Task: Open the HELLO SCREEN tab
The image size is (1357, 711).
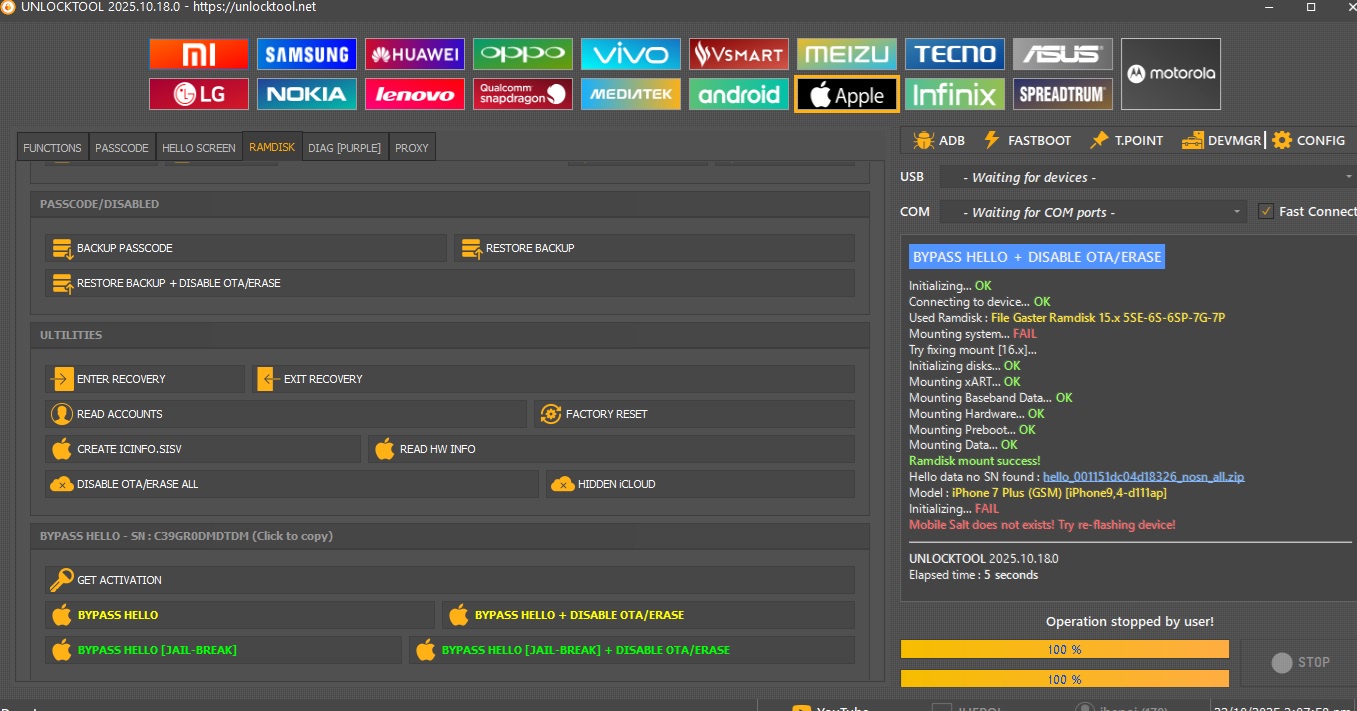Action: (198, 148)
